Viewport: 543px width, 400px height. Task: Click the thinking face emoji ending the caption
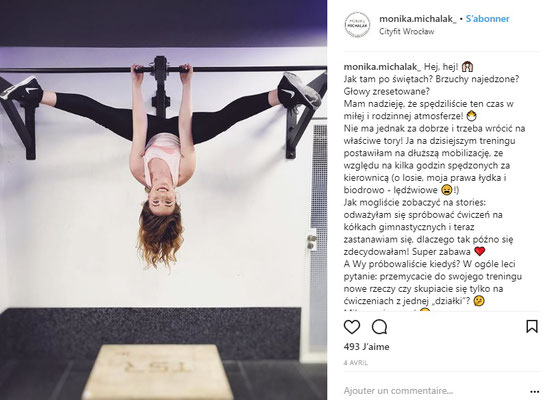point(479,301)
